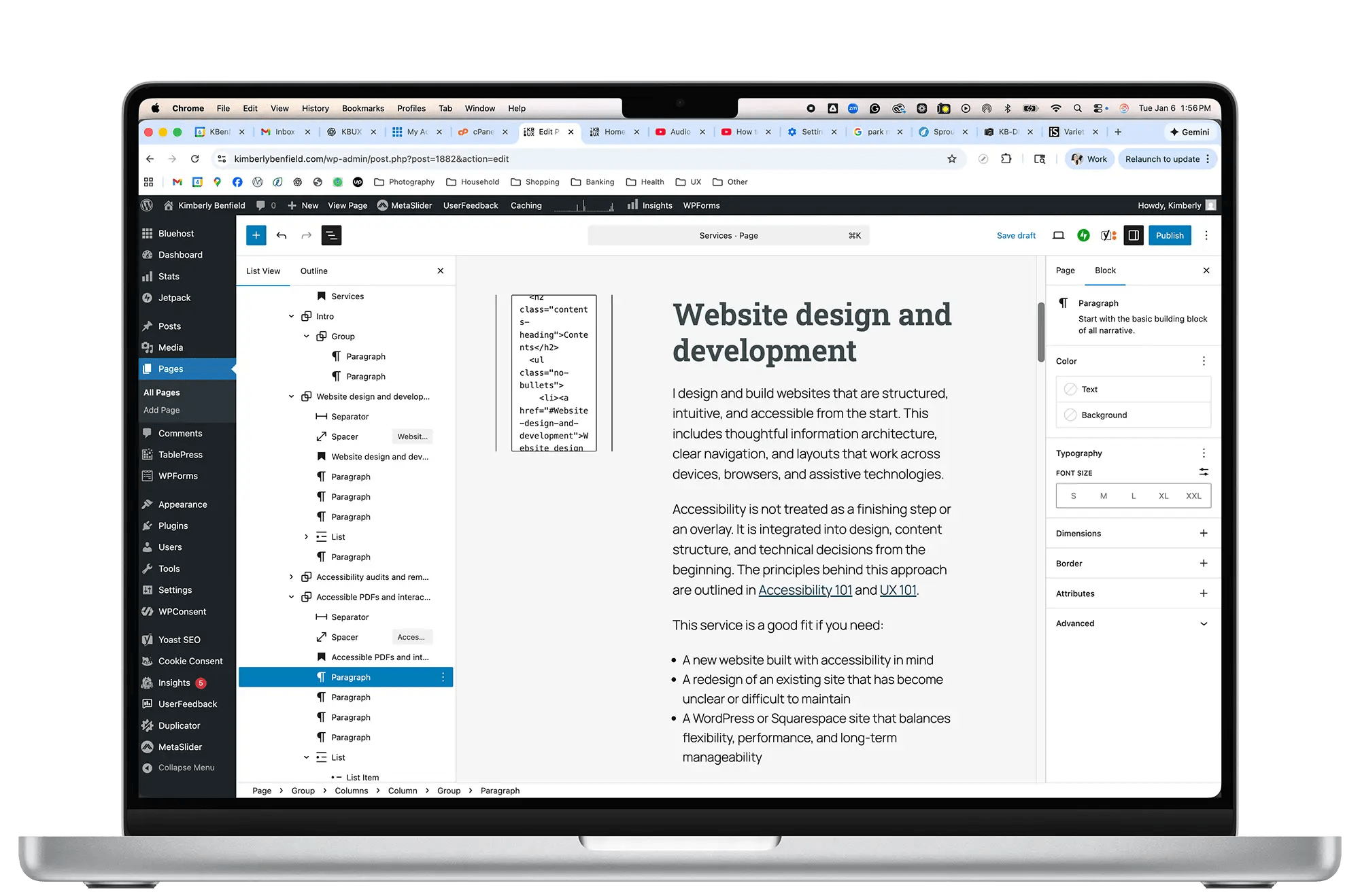Viewport: 1360px width, 896px height.
Task: Switch to the Outline tab
Action: click(313, 271)
